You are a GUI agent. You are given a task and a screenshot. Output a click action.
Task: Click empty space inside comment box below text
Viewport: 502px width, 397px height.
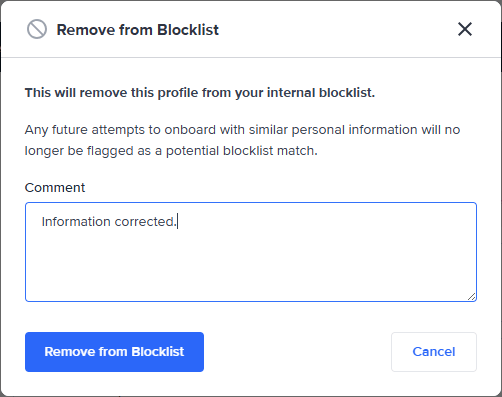[x=251, y=267]
